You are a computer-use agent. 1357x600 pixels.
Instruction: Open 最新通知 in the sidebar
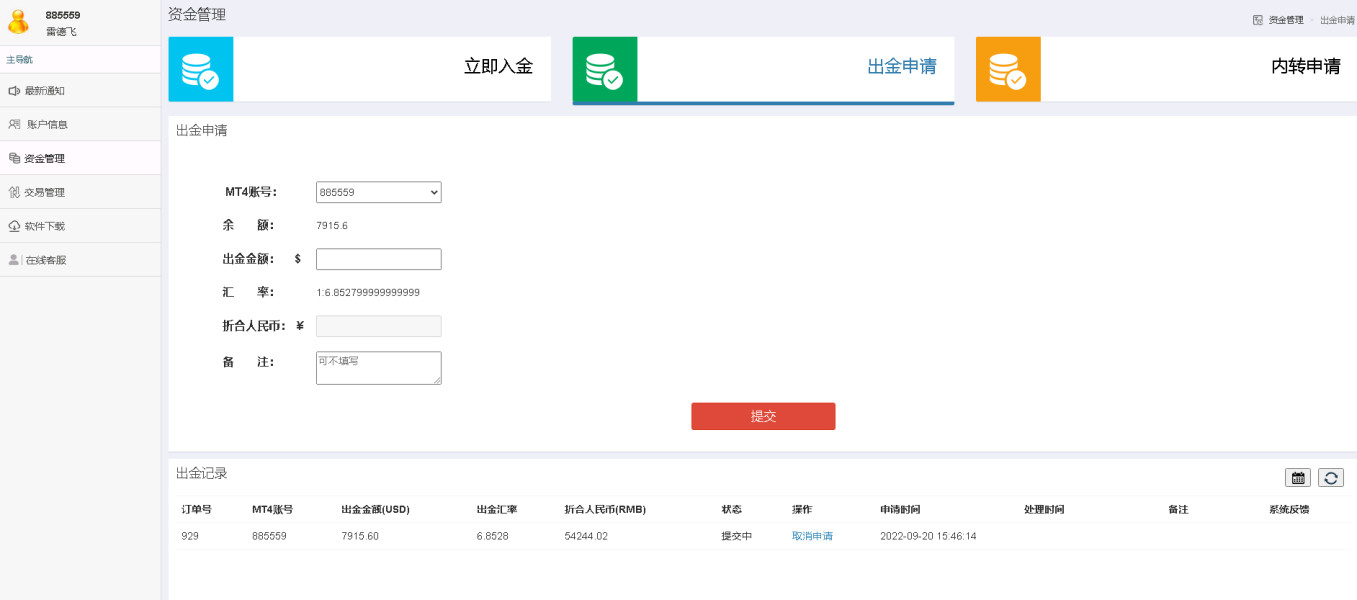point(45,91)
